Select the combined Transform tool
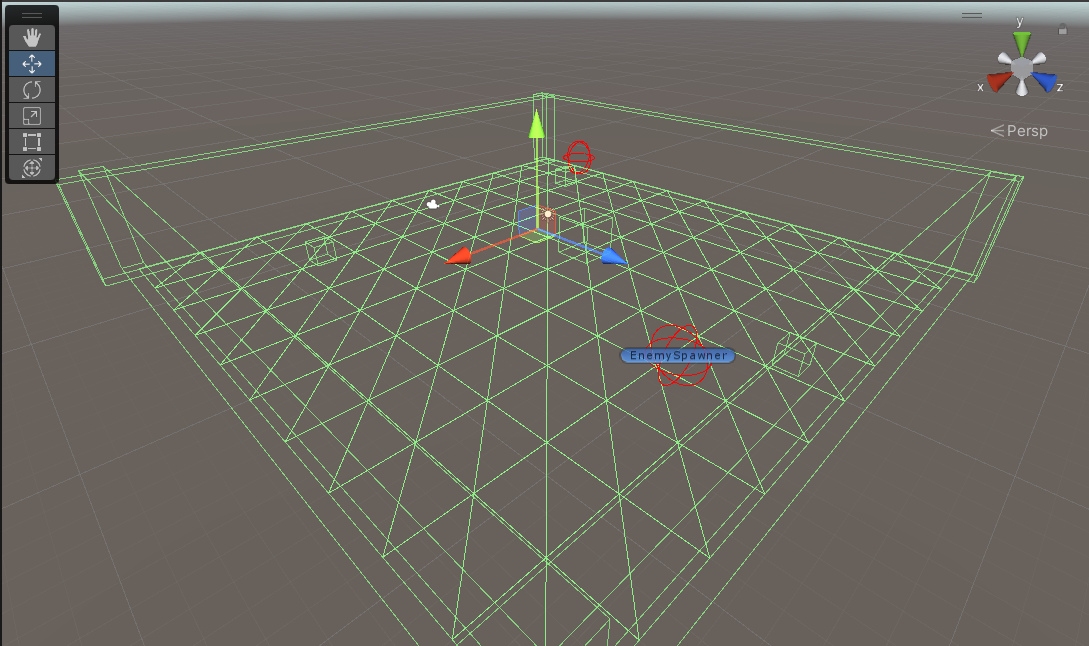This screenshot has width=1089, height=646. point(32,167)
